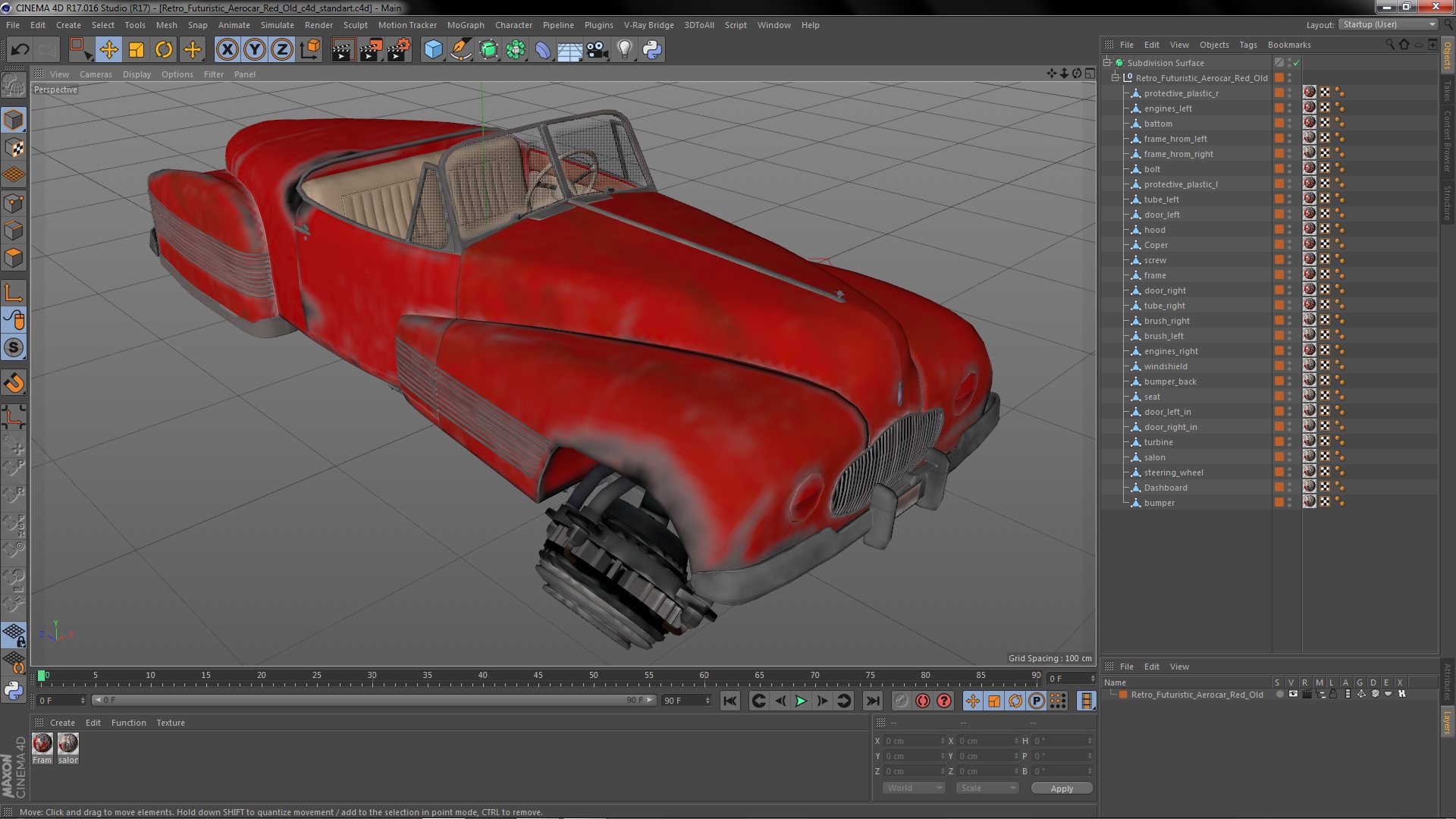Open Layout dropdown Startup (User)
The image size is (1456, 819).
pos(1389,25)
